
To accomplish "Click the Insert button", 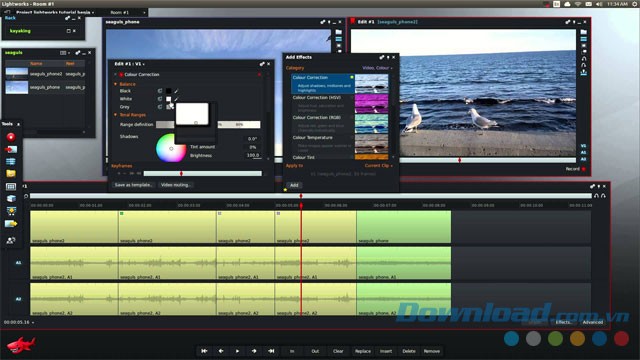I will coord(386,351).
